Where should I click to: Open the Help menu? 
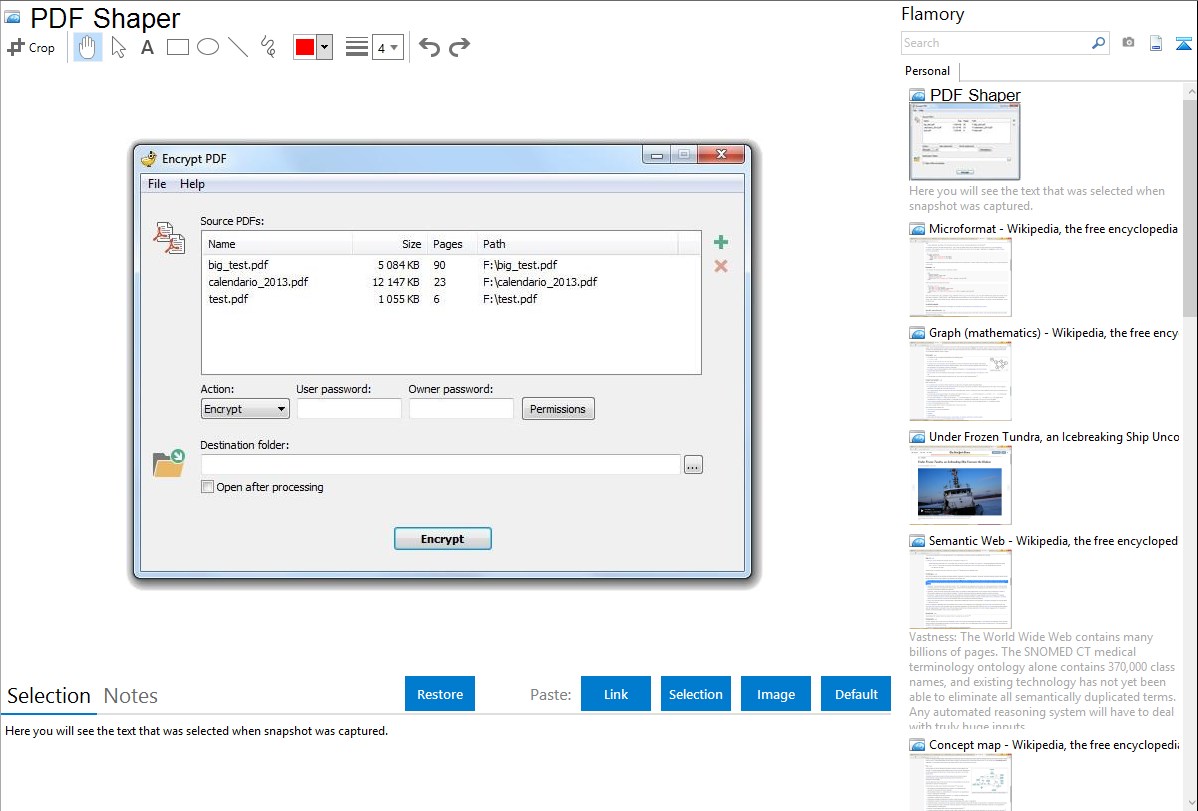coord(192,183)
